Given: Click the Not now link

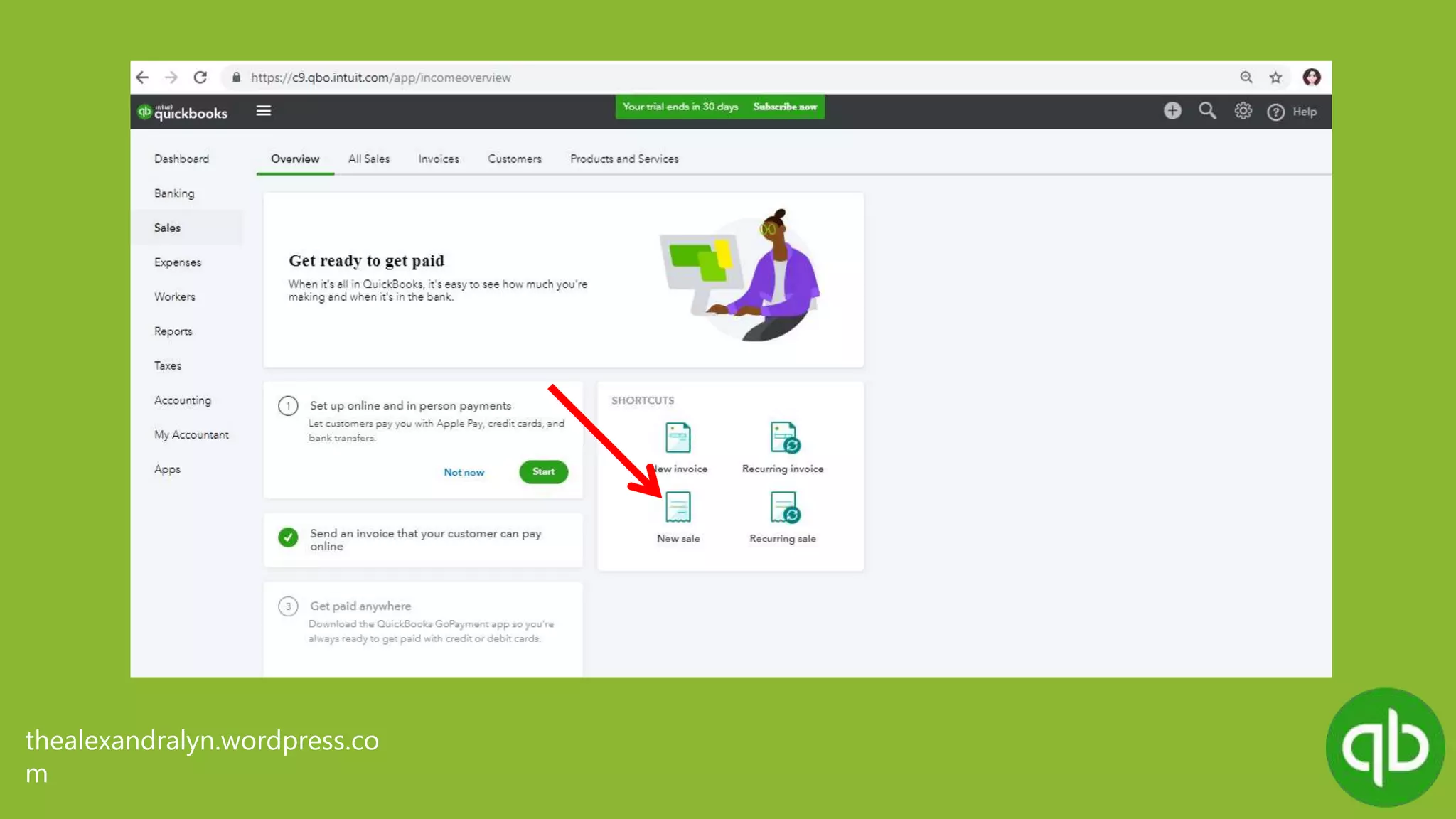Looking at the screenshot, I should click(x=464, y=472).
